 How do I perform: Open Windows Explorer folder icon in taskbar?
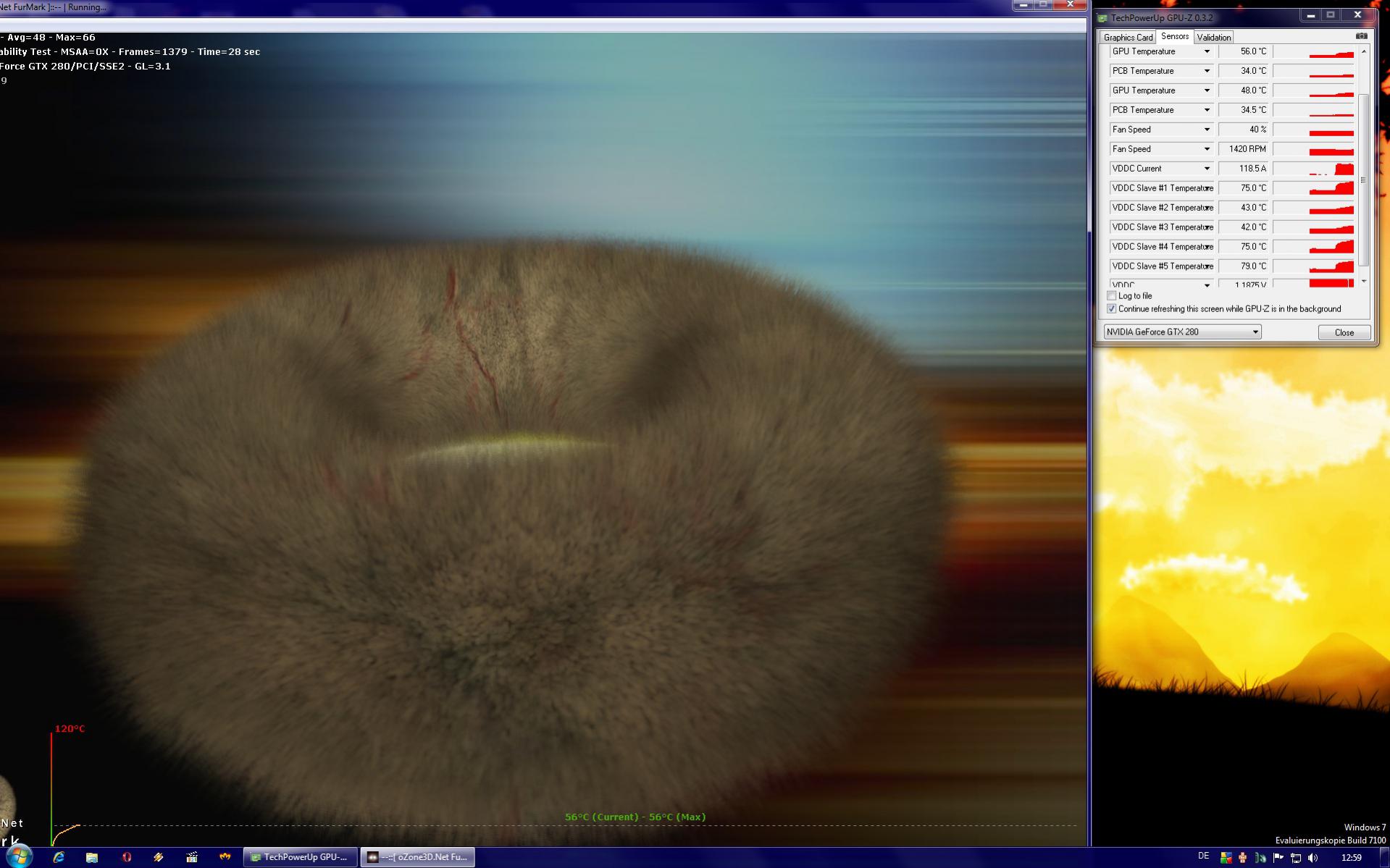pyautogui.click(x=92, y=857)
